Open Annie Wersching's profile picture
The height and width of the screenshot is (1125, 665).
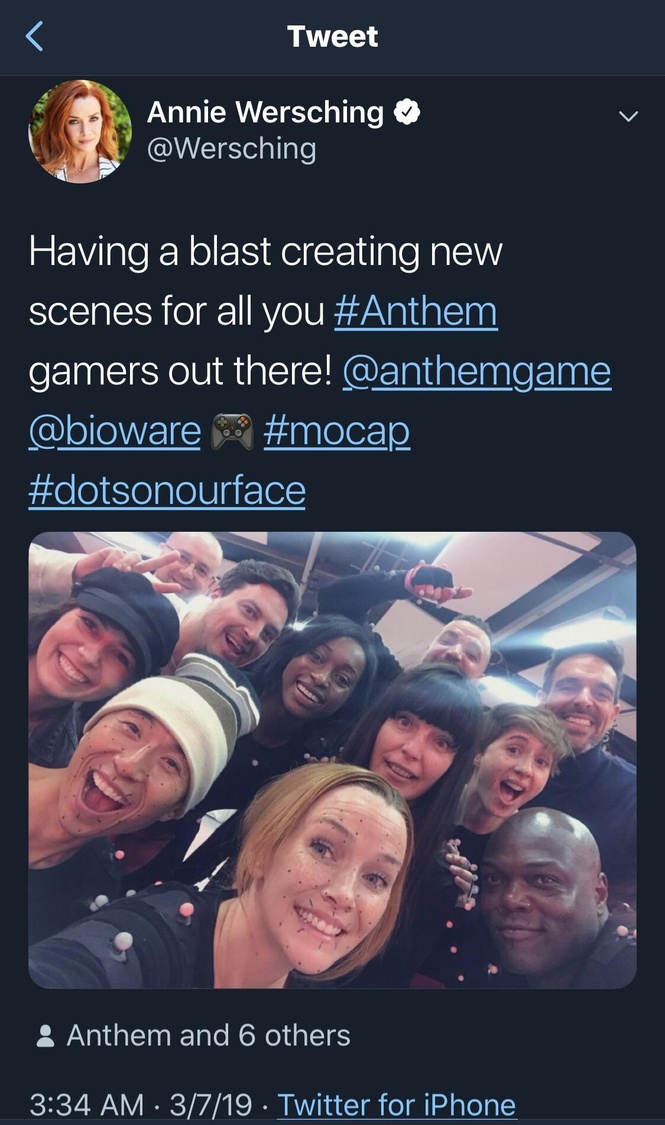81,131
